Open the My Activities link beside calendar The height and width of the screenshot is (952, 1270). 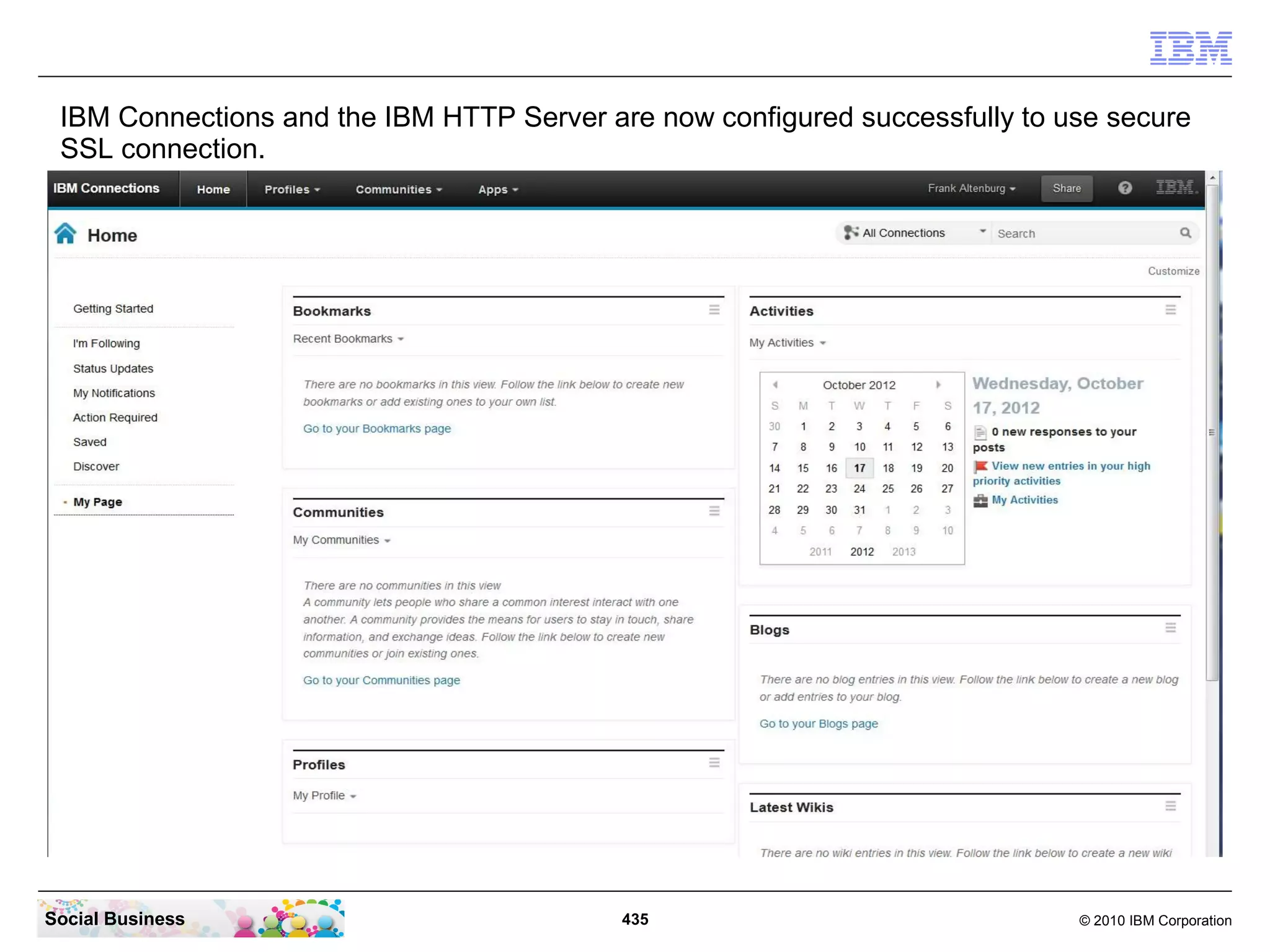pyautogui.click(x=1024, y=500)
